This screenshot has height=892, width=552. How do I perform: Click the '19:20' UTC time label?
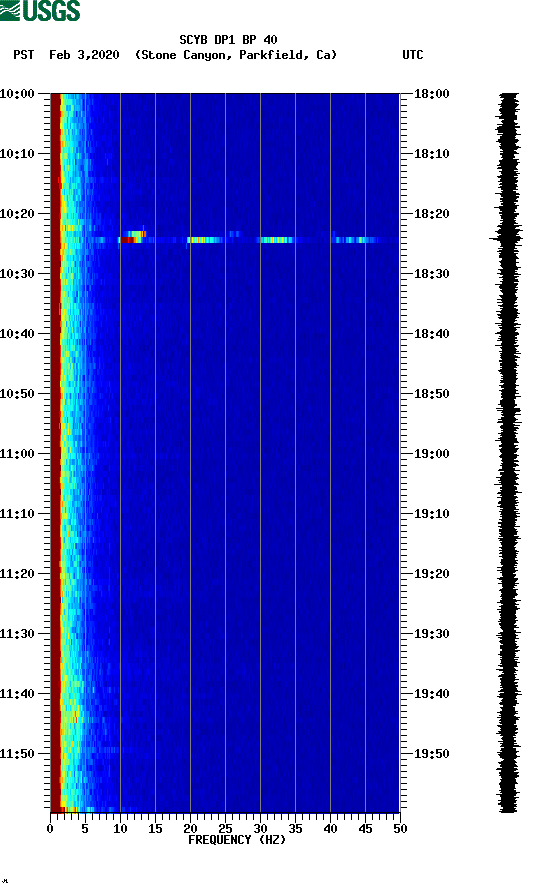click(x=432, y=574)
